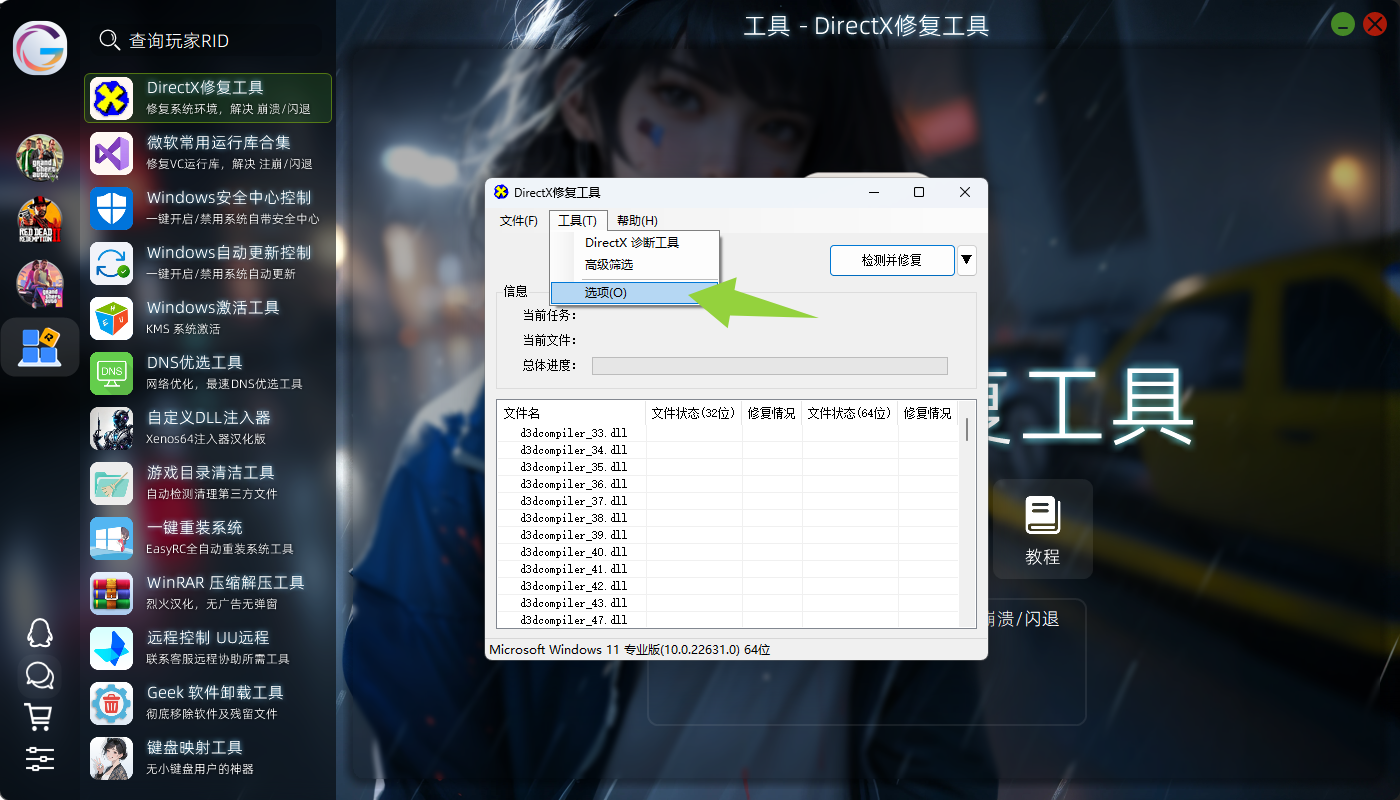
Task: Select the 微软常用运行库合集 Visual Studio icon
Action: click(x=112, y=154)
